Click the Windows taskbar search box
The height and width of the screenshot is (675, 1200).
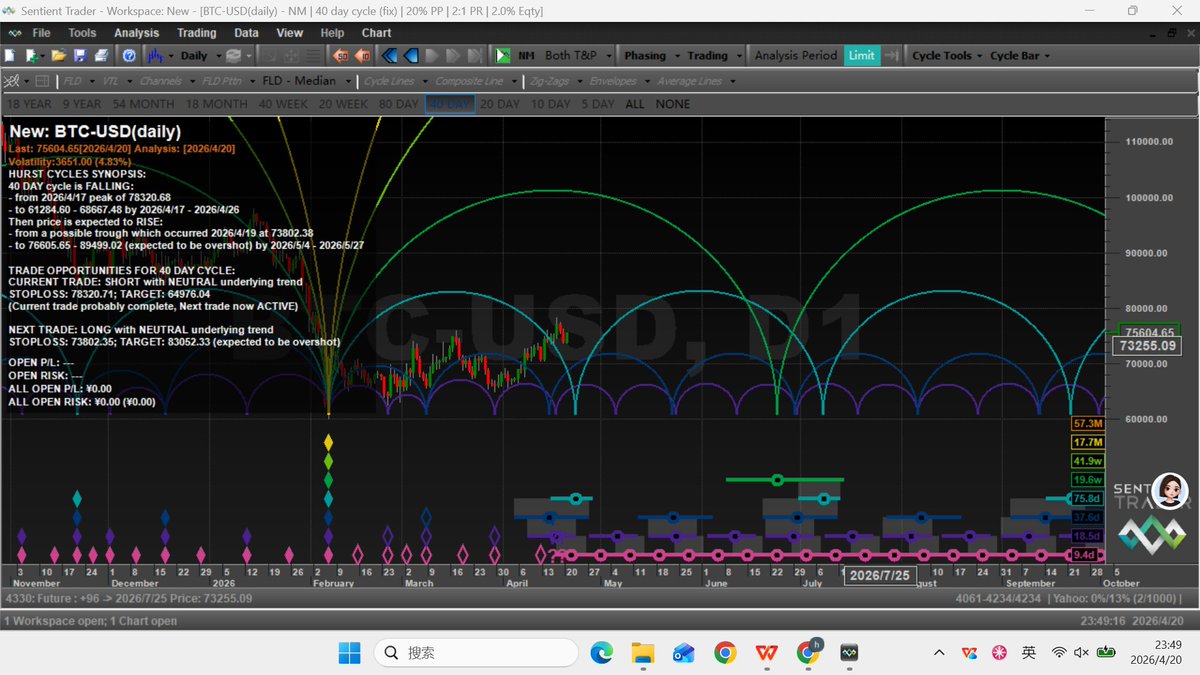pos(476,652)
